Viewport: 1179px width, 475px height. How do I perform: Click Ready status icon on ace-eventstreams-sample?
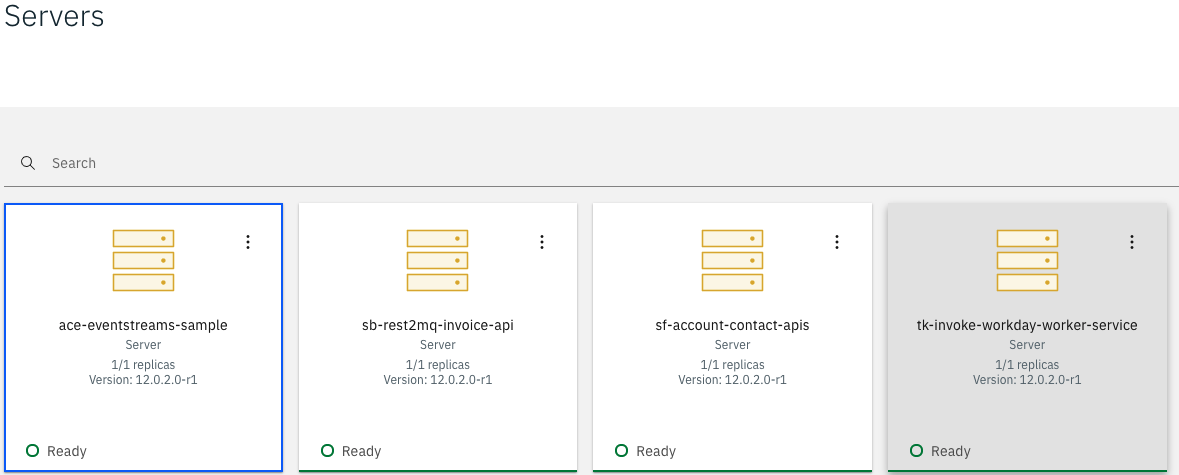point(32,451)
